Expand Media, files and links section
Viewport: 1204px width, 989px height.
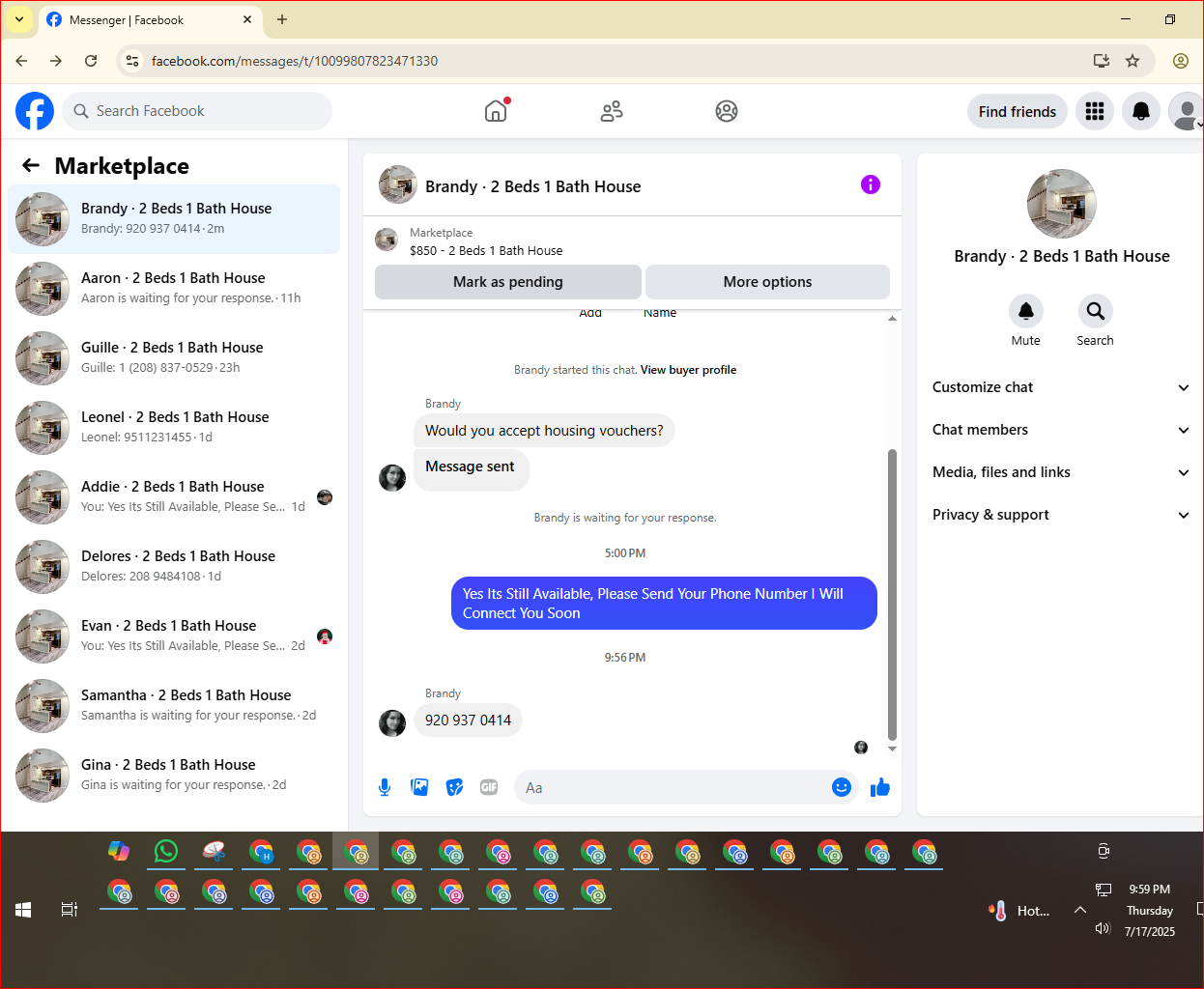click(x=1060, y=472)
